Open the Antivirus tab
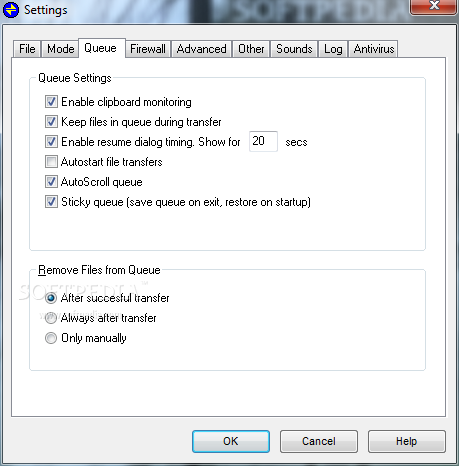 (374, 49)
